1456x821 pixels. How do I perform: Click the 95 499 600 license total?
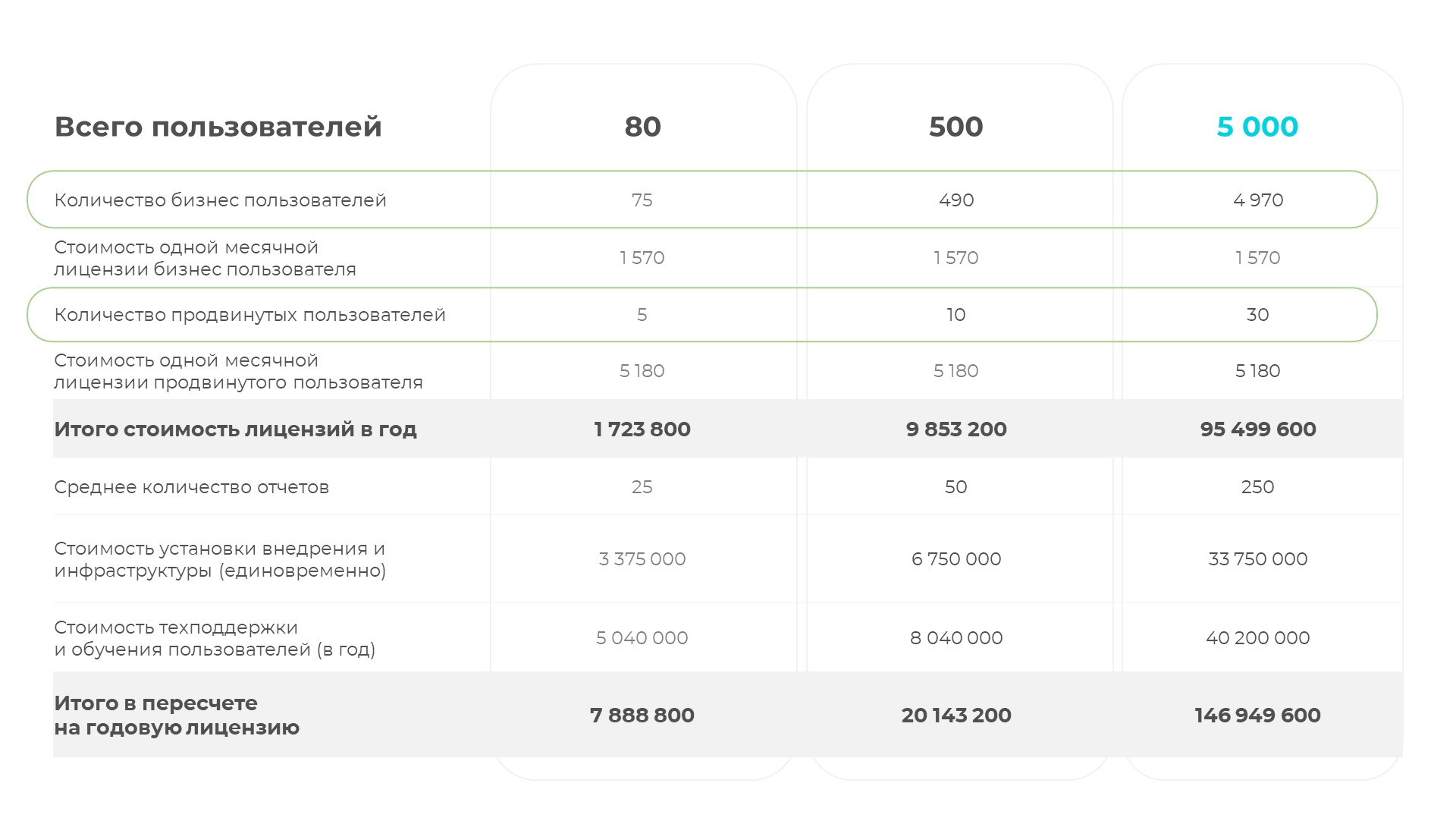point(1258,429)
